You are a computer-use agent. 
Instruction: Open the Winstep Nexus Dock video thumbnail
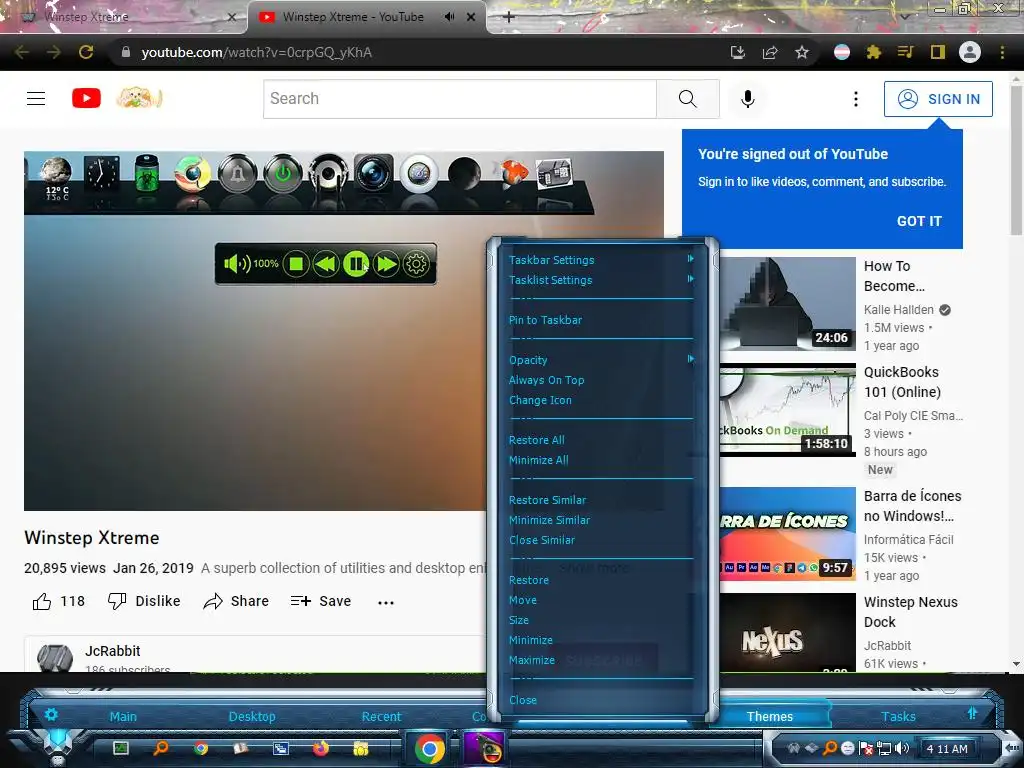tap(788, 632)
